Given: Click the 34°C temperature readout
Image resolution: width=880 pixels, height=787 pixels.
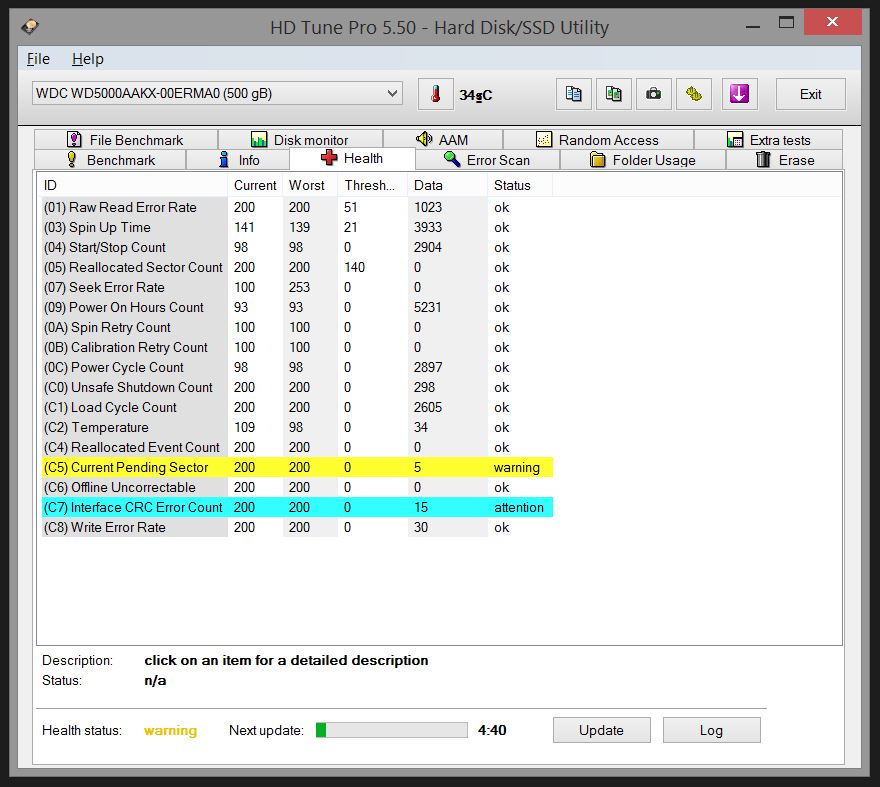Looking at the screenshot, I should coord(475,95).
